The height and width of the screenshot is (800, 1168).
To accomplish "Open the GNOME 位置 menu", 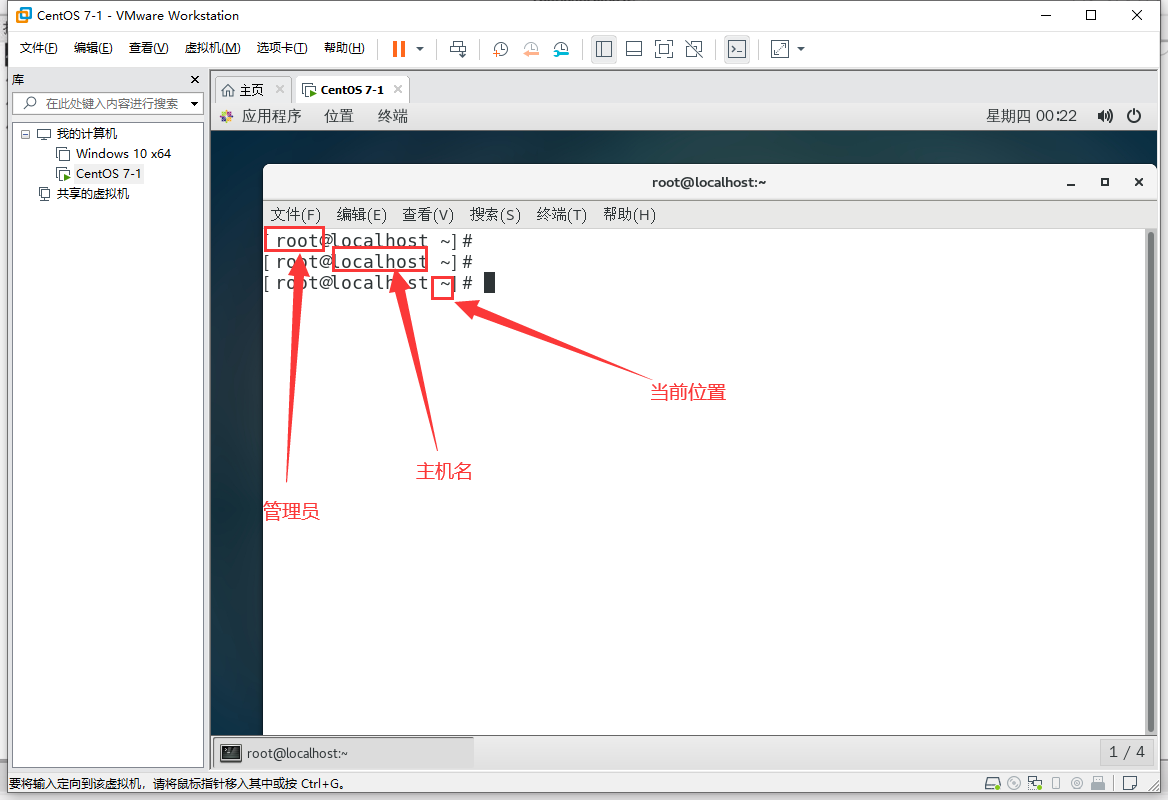I will tap(339, 116).
